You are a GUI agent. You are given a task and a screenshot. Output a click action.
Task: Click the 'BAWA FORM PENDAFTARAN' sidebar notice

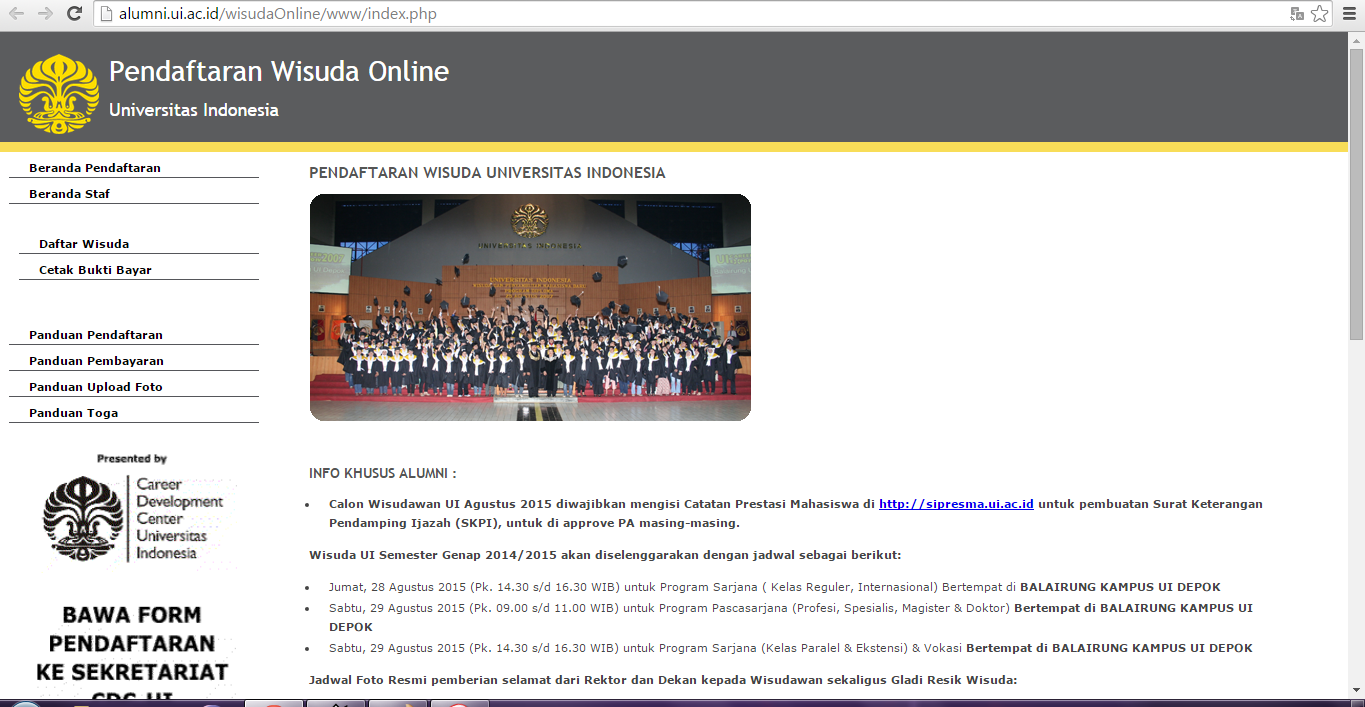[x=132, y=650]
